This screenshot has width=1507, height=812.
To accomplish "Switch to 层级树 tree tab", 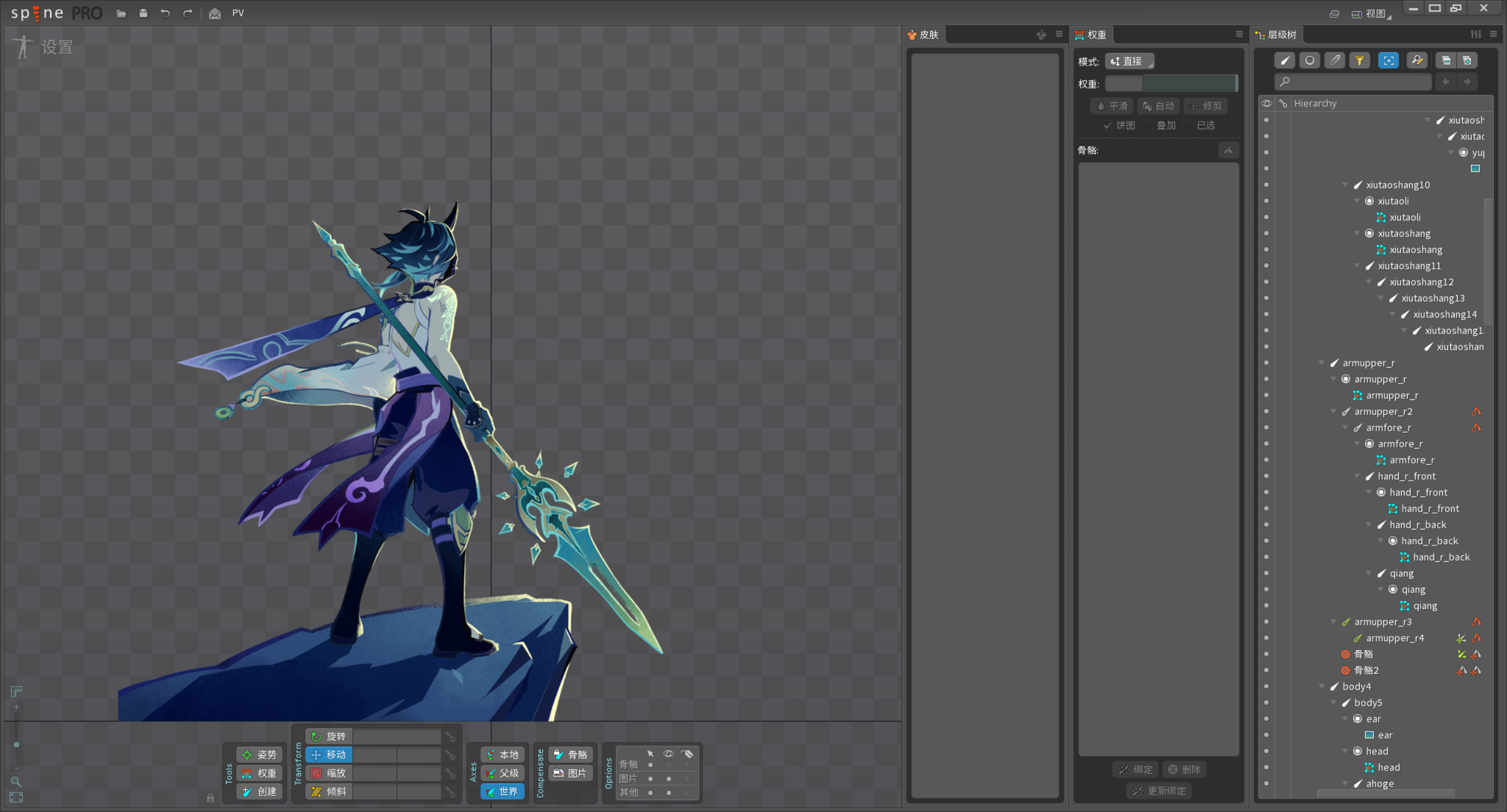I will click(1276, 35).
